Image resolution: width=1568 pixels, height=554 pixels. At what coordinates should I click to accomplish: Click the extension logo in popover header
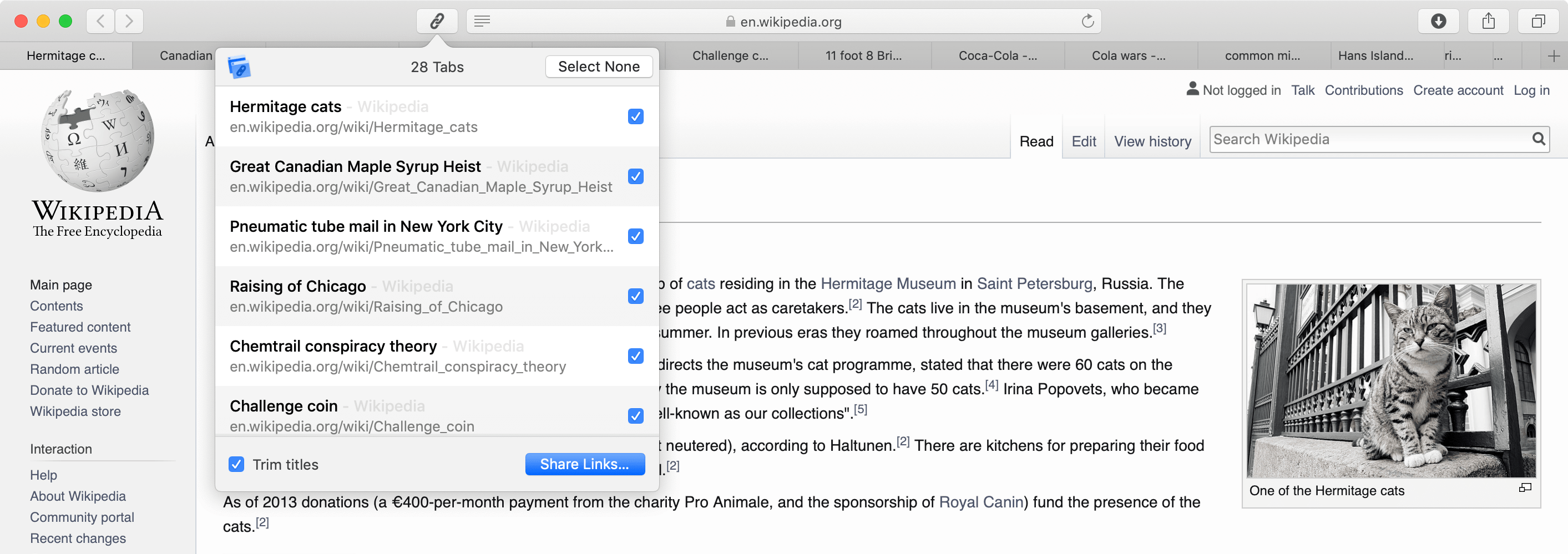point(239,67)
